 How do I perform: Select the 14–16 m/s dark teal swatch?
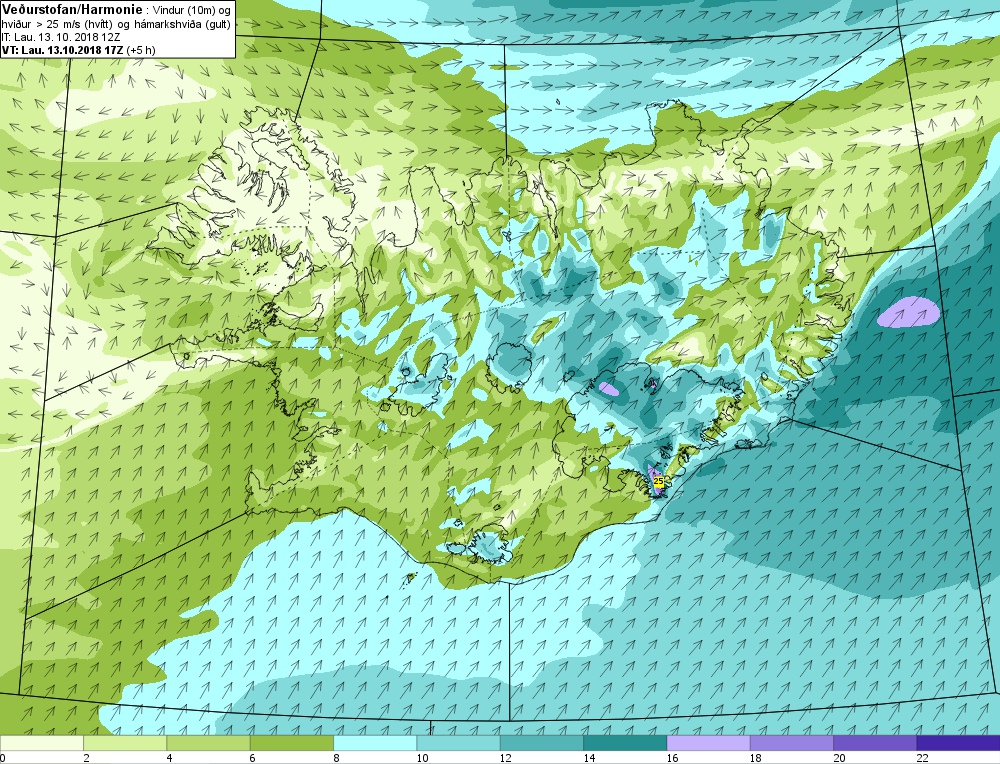tap(625, 743)
